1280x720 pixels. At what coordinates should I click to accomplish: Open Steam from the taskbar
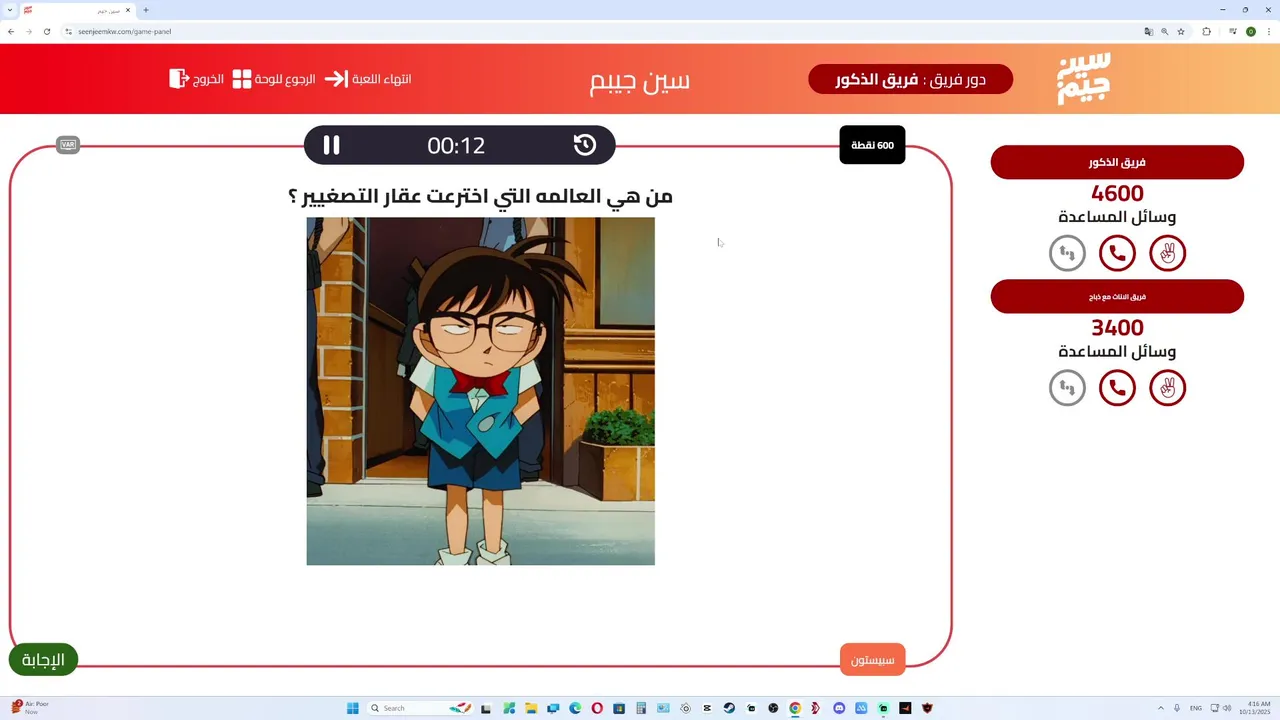coord(729,708)
